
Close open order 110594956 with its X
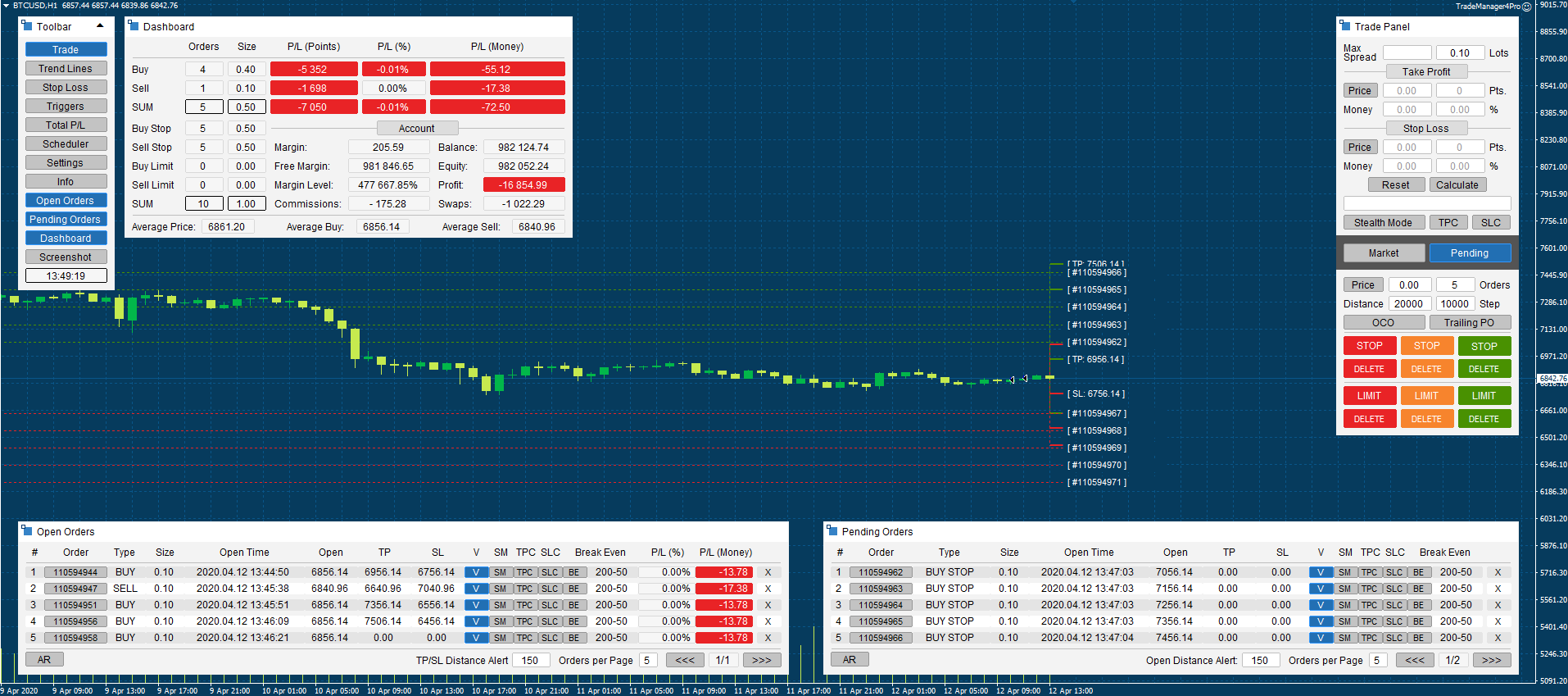coord(768,621)
